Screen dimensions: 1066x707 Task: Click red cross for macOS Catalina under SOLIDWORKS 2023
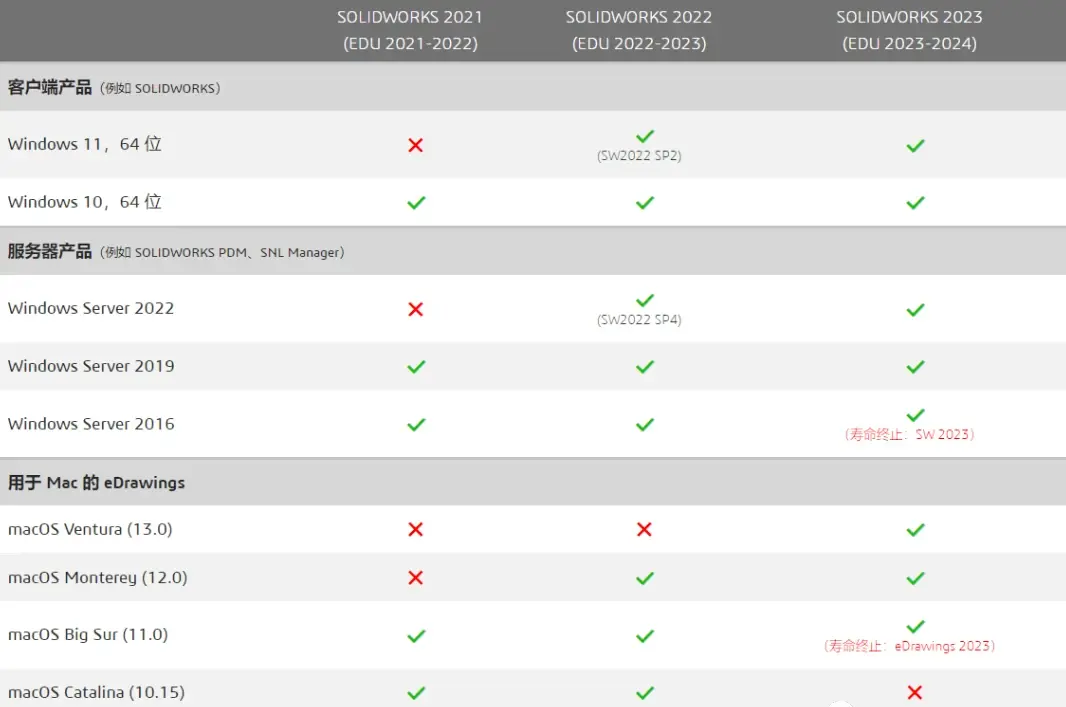pos(915,693)
